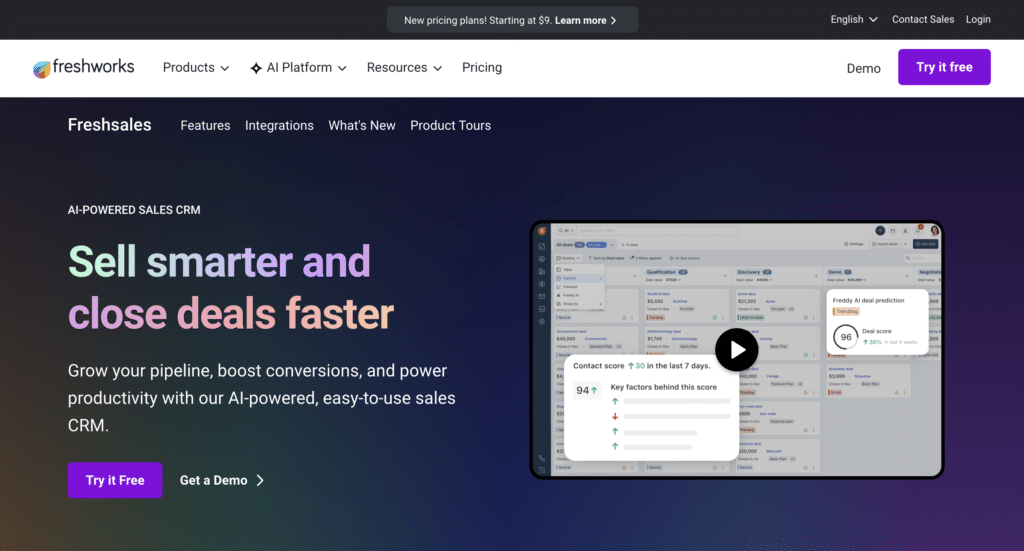
Task: Click the AI Platform sparkle icon
Action: pos(256,68)
